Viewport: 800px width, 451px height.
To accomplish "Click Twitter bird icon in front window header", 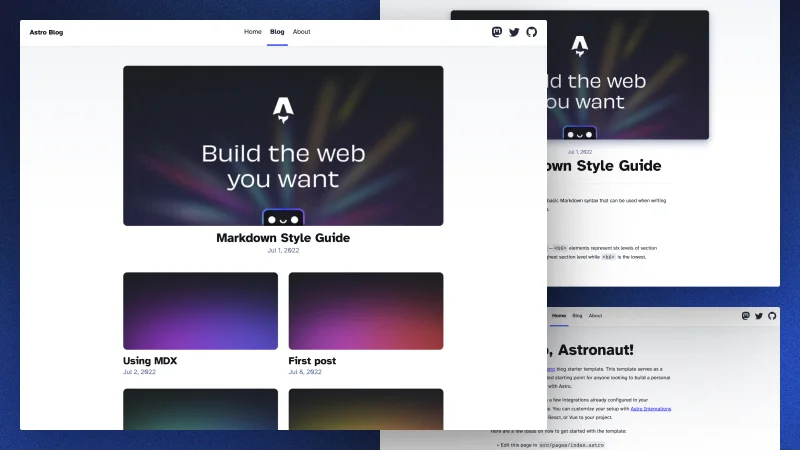I will [514, 32].
